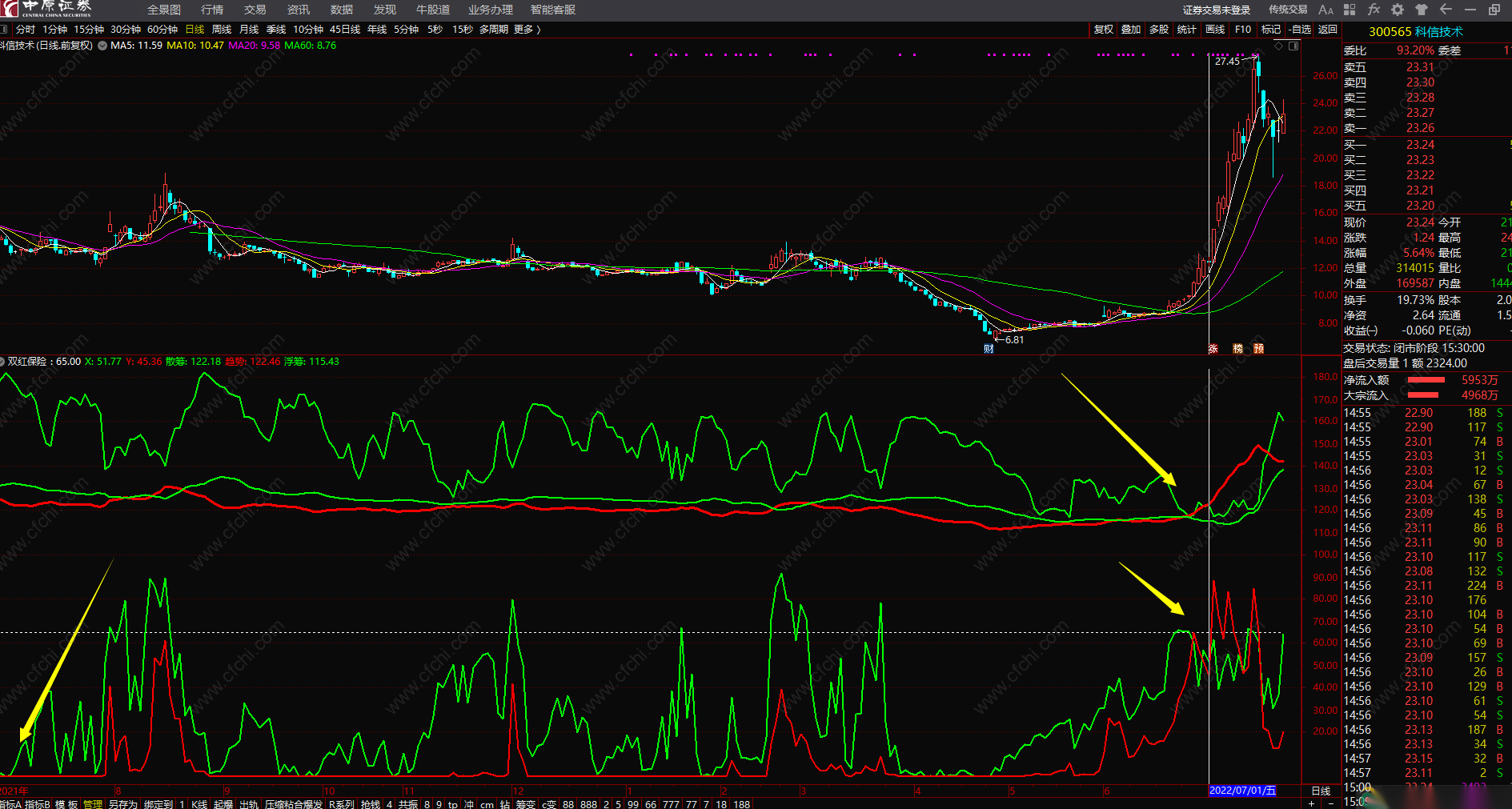Toggle the left sidebar panel icon
Screen dimensions: 1512x809
(x=4, y=30)
